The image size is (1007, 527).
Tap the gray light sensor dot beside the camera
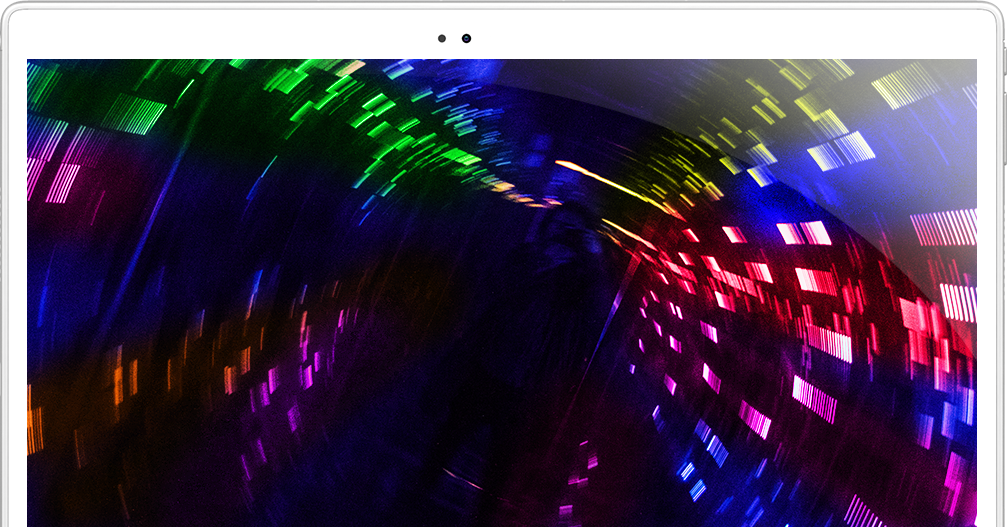click(442, 38)
